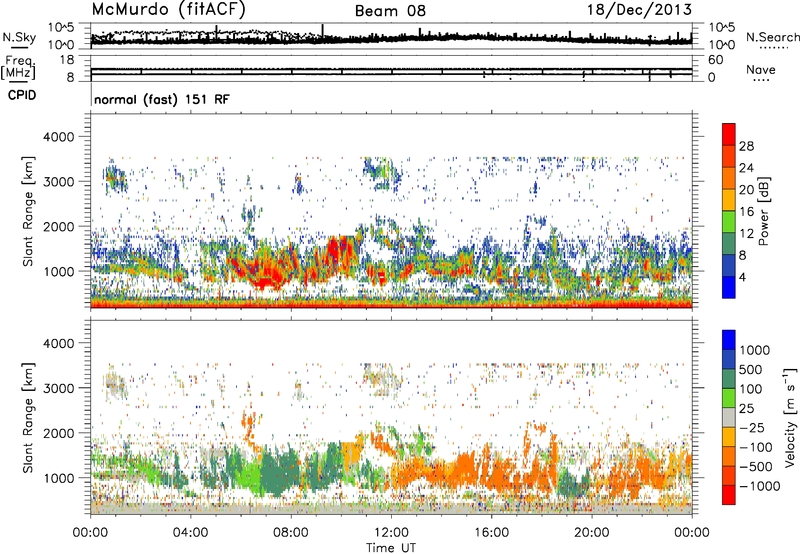
Task: Click the '08:00' time axis tick label
Action: [x=291, y=533]
